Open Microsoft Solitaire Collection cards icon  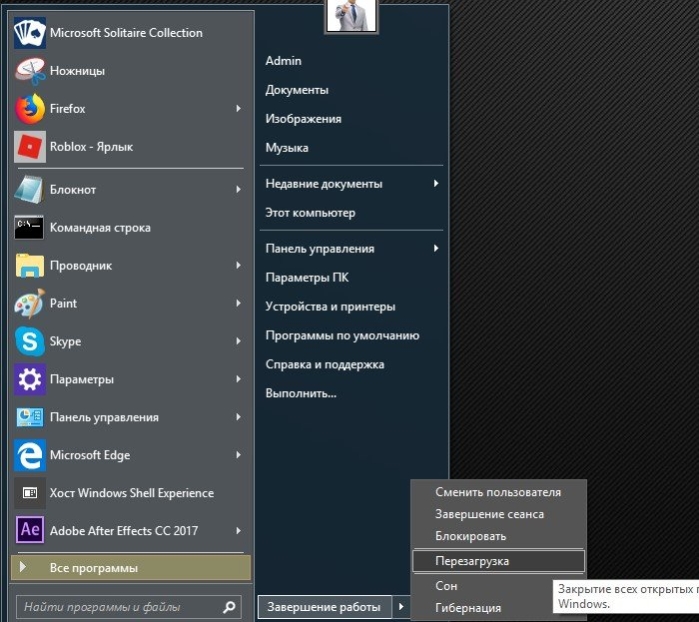click(29, 33)
